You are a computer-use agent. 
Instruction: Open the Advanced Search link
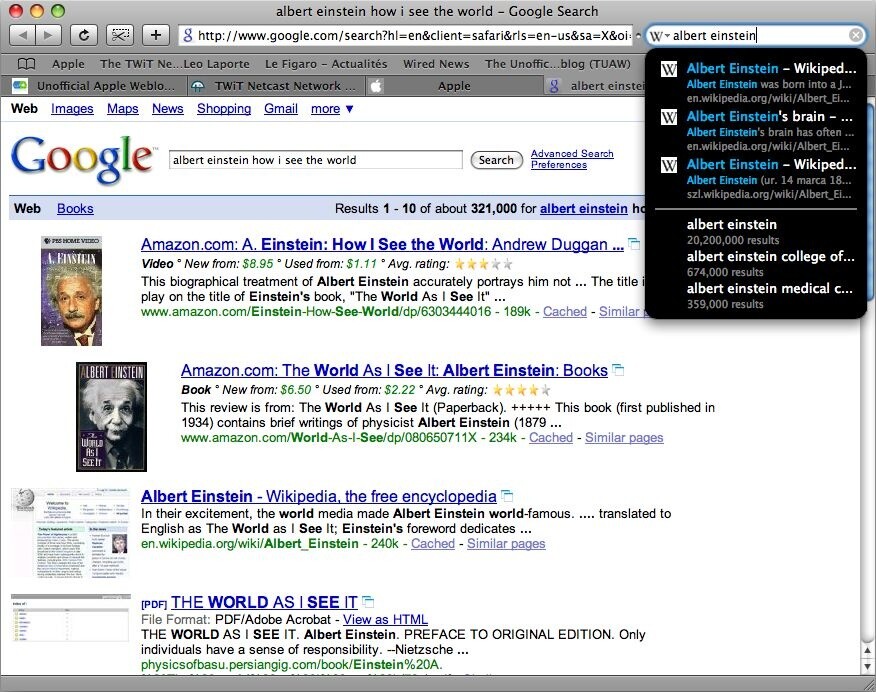tap(572, 153)
